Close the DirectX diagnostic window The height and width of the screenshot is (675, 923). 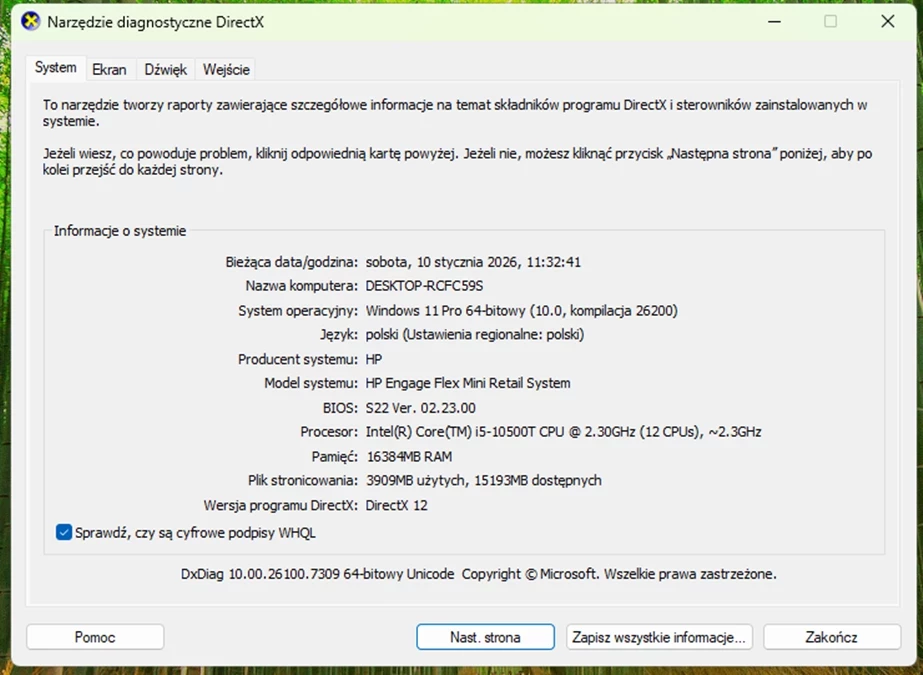[x=884, y=22]
